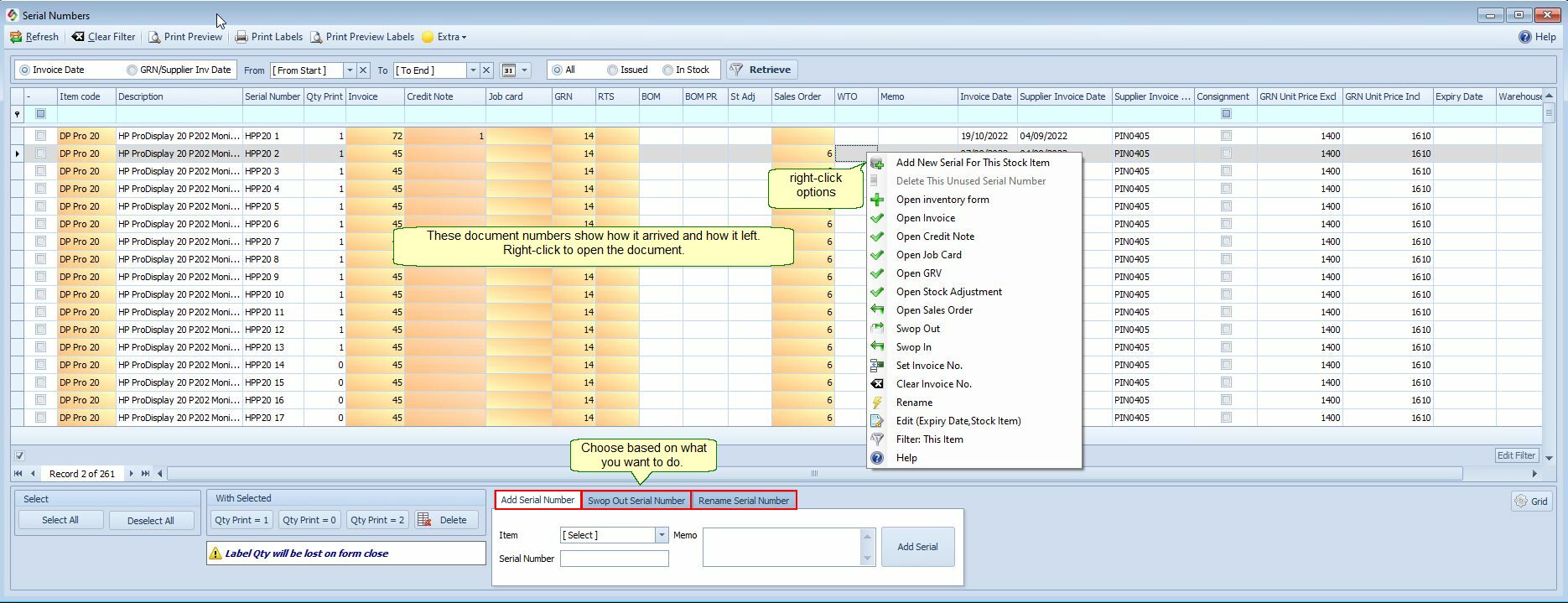Click the Open Stock Adjustment checkmark icon
Image resolution: width=1568 pixels, height=603 pixels.
pos(877,292)
